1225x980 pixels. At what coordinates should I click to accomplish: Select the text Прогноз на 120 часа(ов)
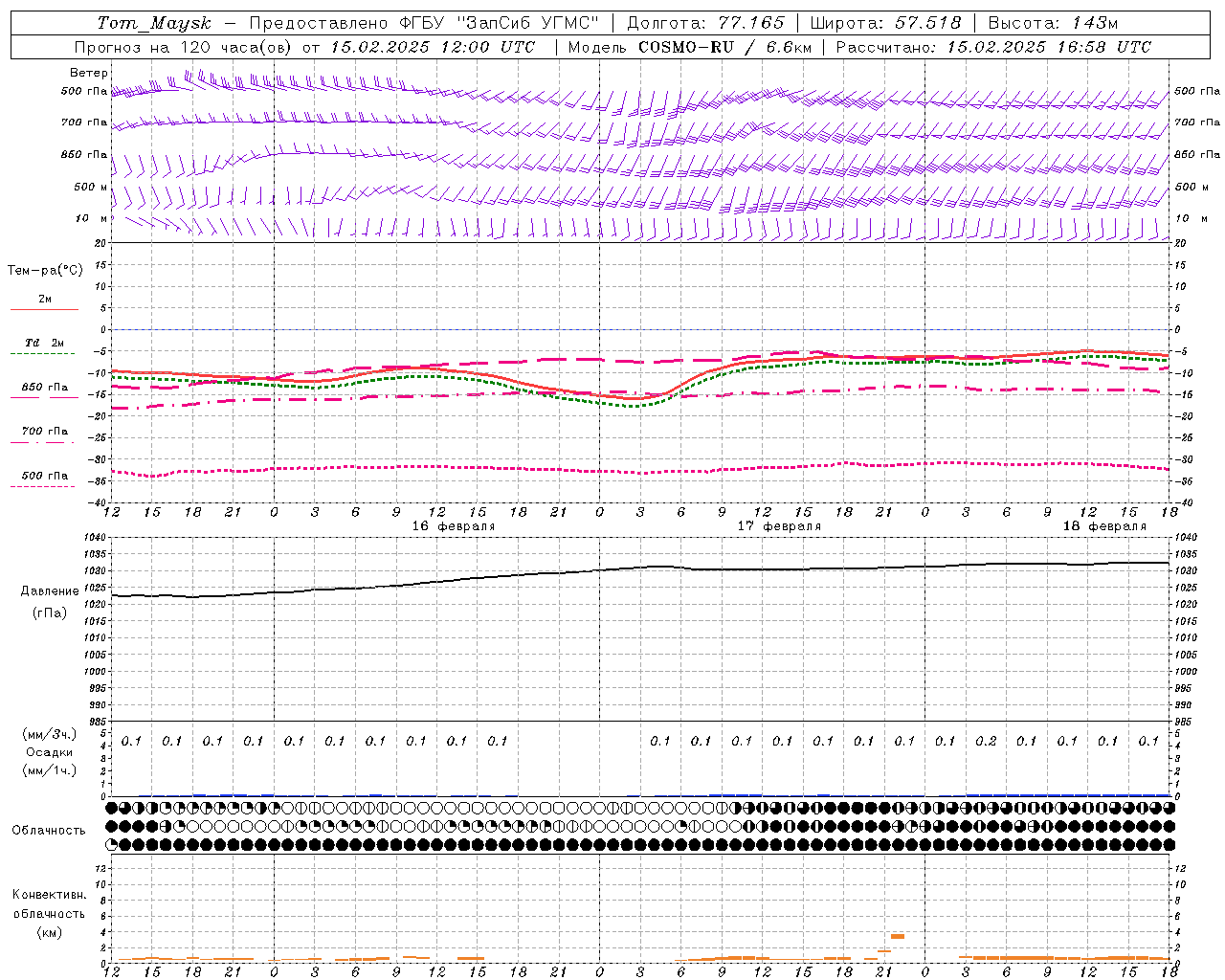point(185,47)
